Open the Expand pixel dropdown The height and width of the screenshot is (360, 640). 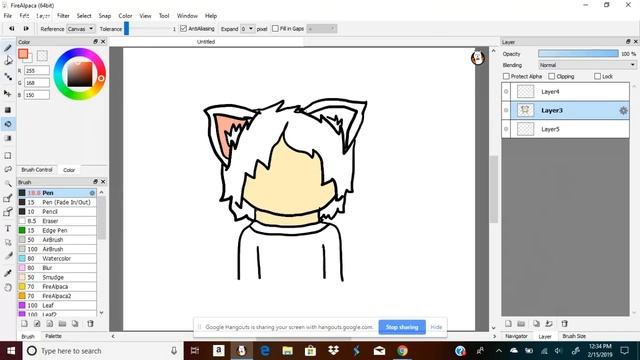(x=247, y=29)
